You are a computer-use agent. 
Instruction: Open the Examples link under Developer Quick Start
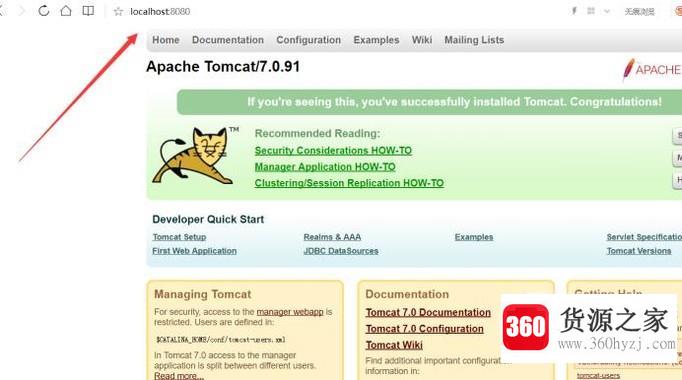(474, 237)
